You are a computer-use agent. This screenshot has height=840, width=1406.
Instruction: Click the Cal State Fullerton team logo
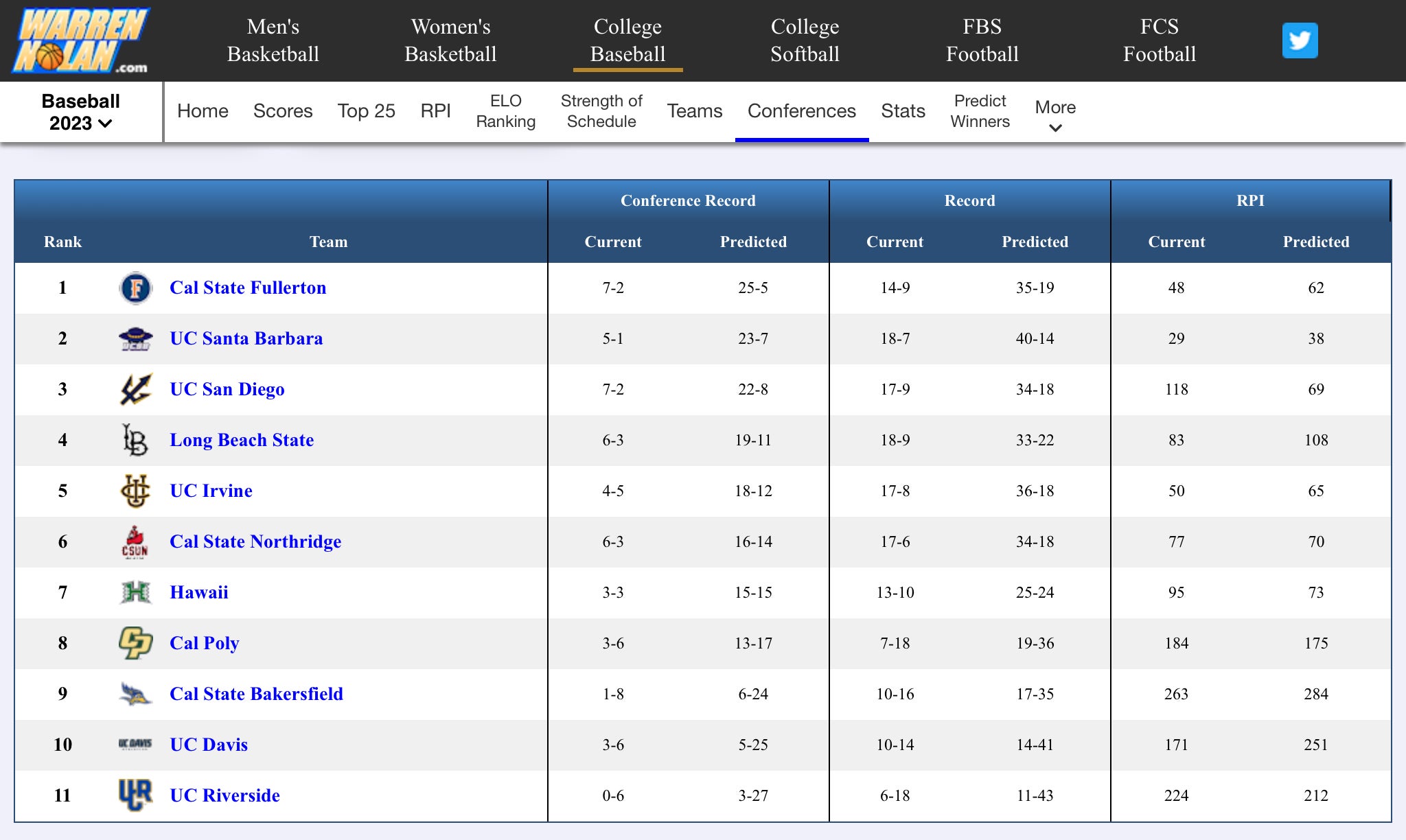click(x=135, y=288)
